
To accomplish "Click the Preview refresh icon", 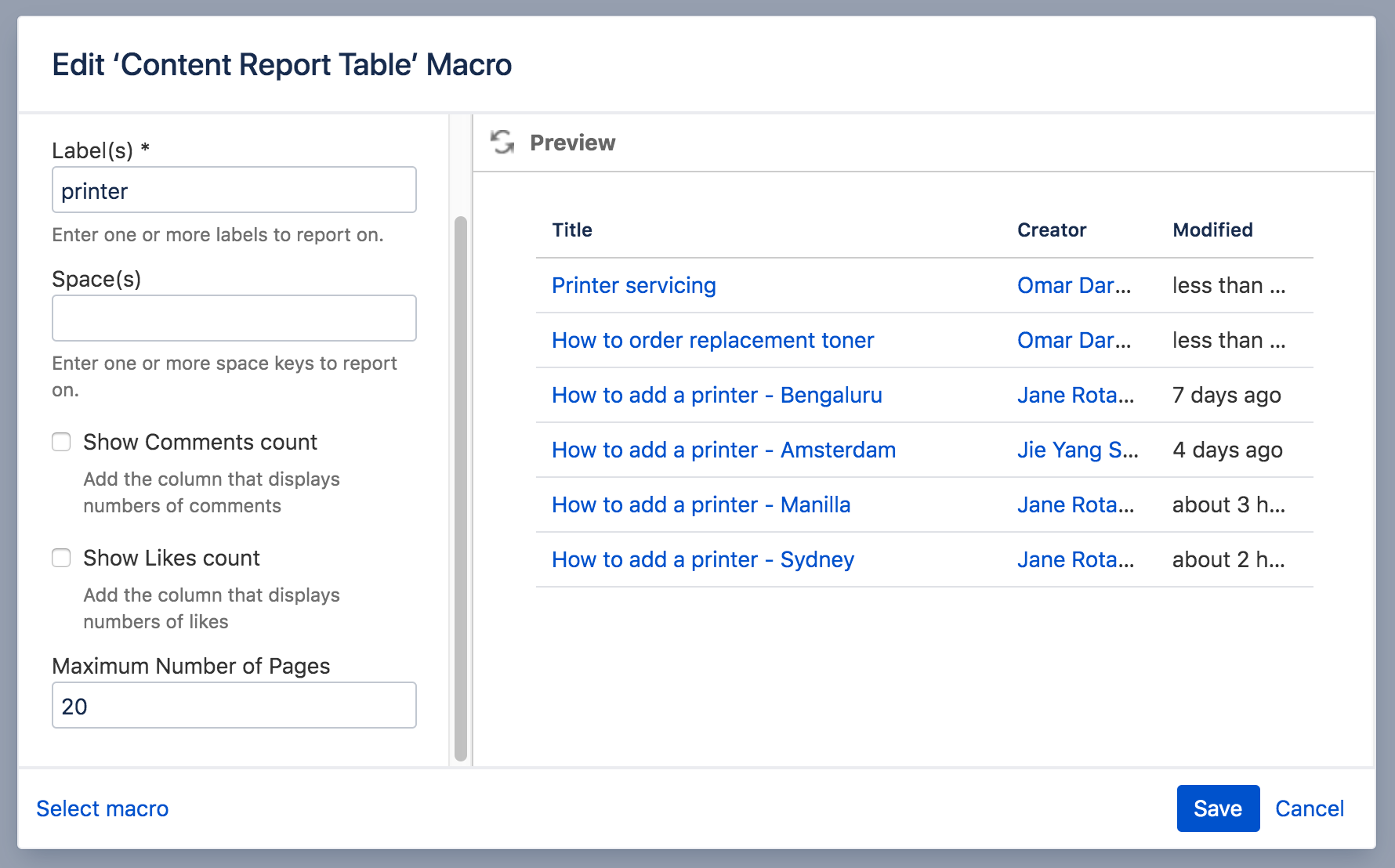I will click(502, 143).
